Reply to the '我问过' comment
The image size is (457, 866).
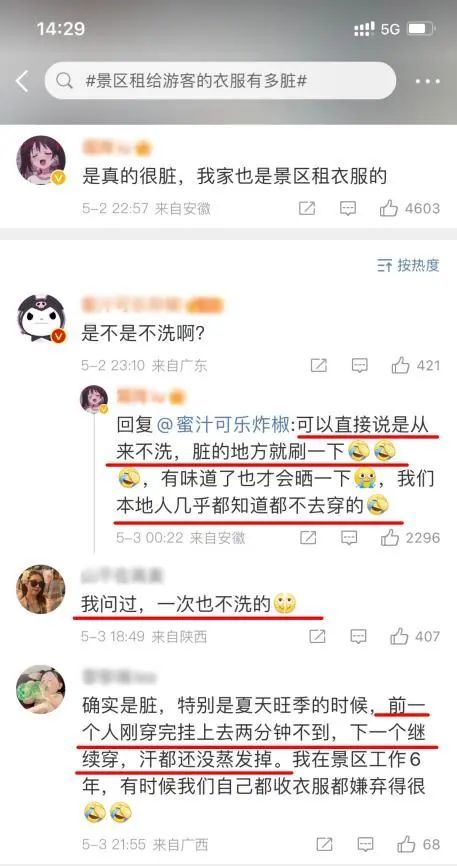point(359,636)
